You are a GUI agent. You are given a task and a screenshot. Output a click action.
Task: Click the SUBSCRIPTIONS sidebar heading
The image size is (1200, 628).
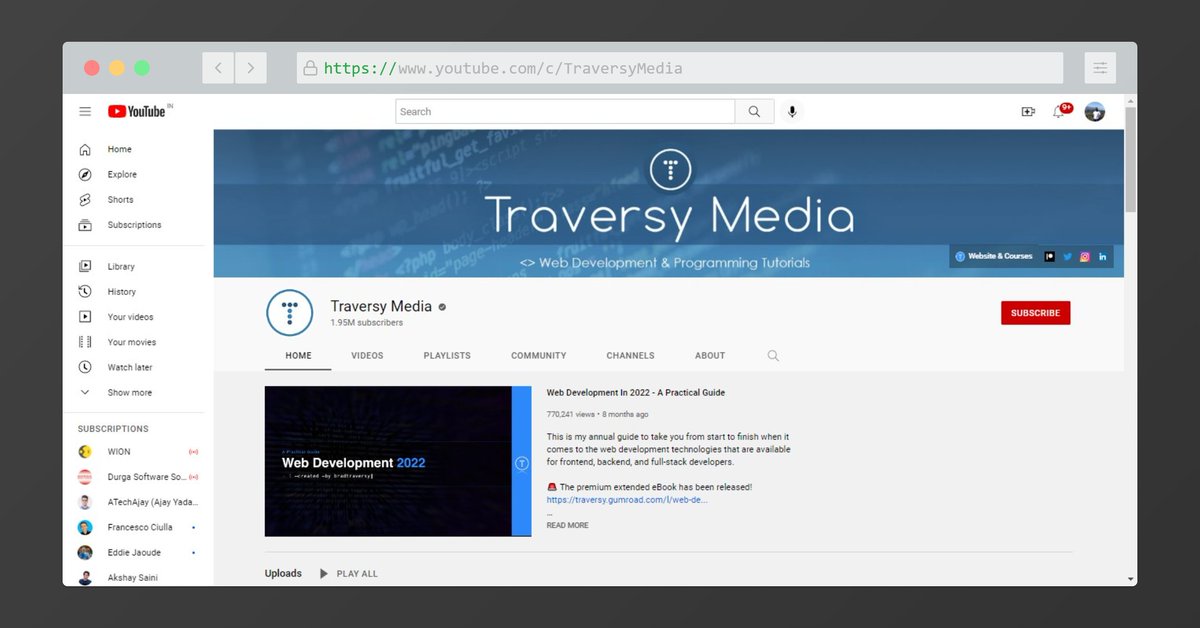113,429
